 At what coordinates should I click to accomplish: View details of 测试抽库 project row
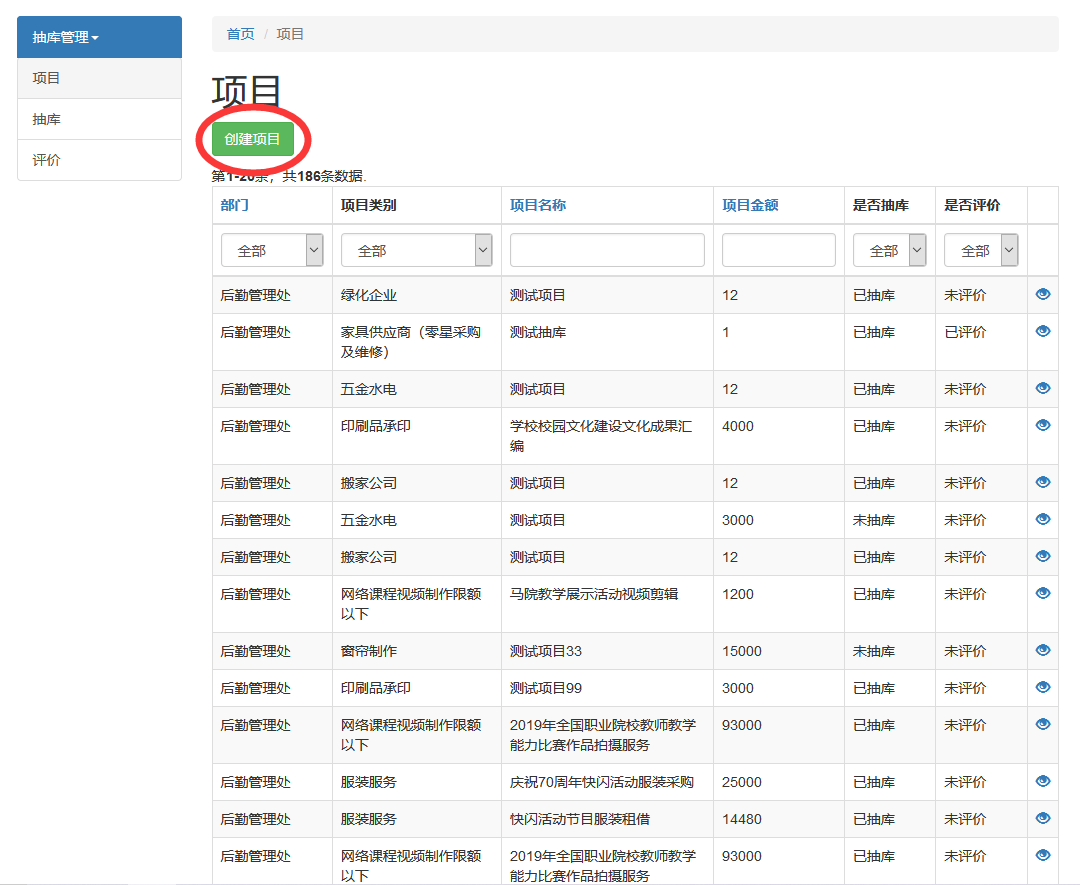click(x=1043, y=331)
